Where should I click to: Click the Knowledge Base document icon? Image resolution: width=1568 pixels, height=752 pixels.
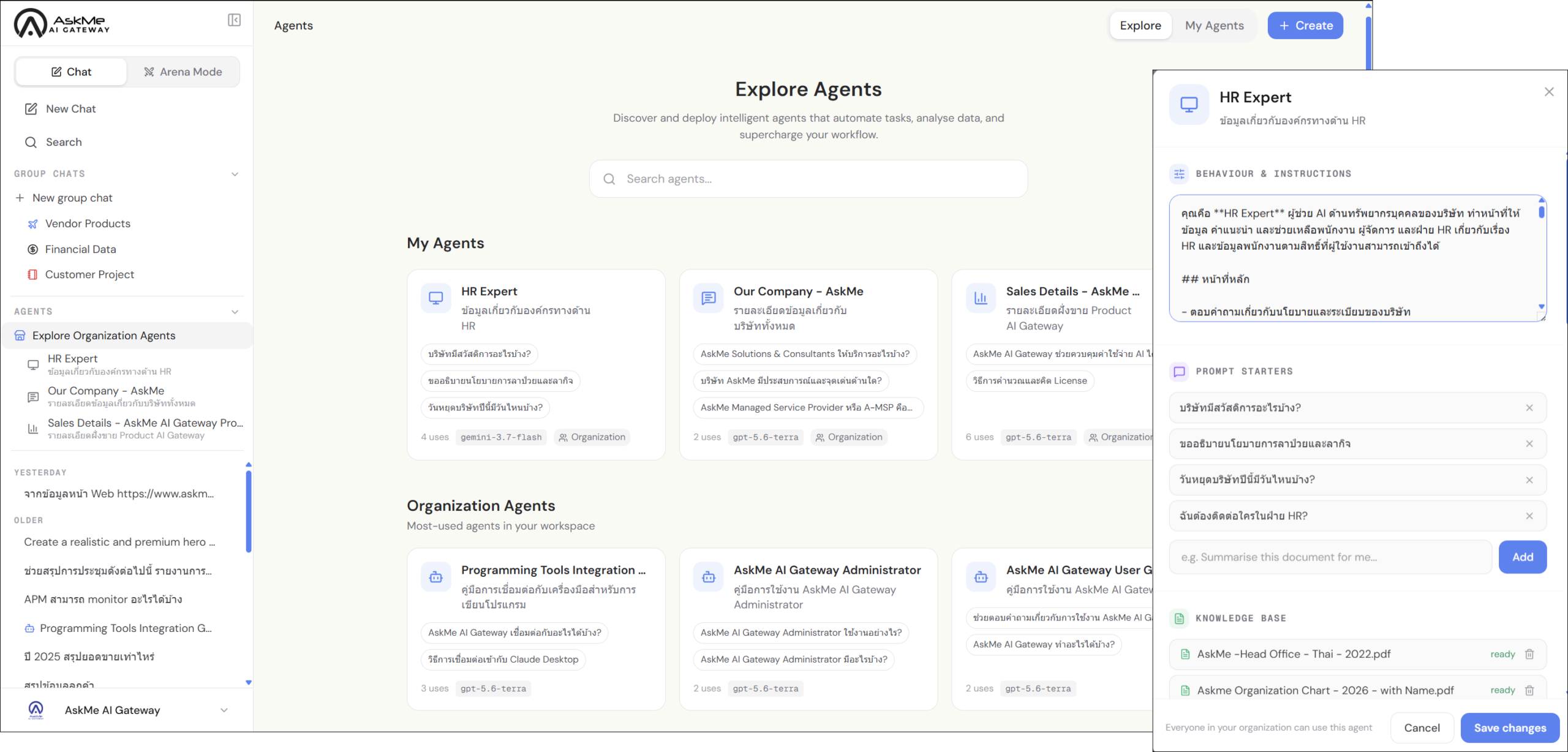pyautogui.click(x=1179, y=619)
